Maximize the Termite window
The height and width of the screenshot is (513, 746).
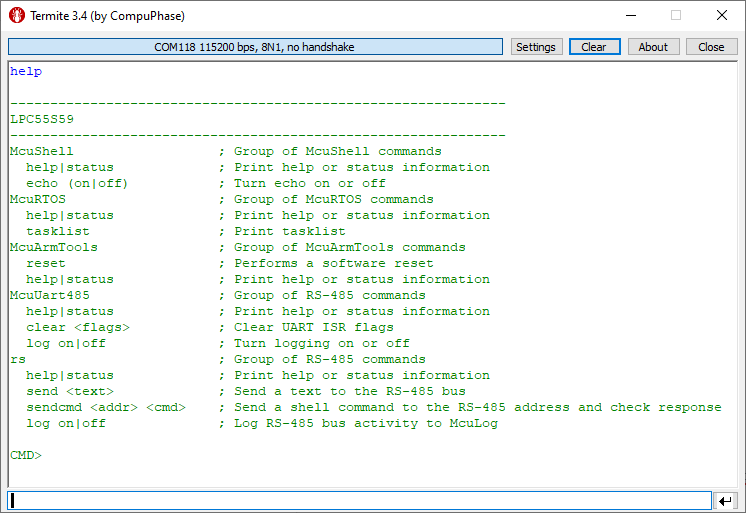pyautogui.click(x=676, y=16)
